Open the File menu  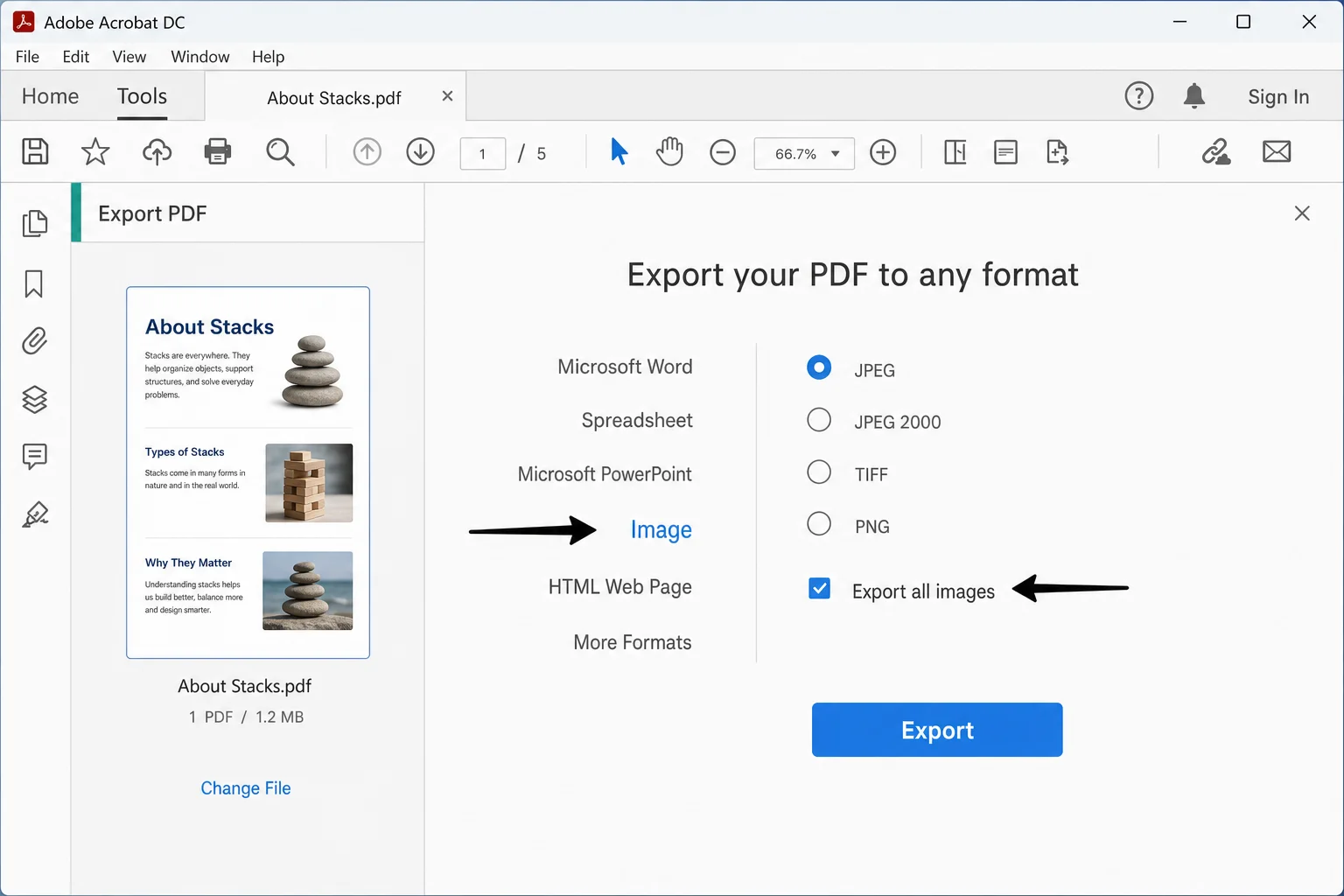tap(27, 57)
